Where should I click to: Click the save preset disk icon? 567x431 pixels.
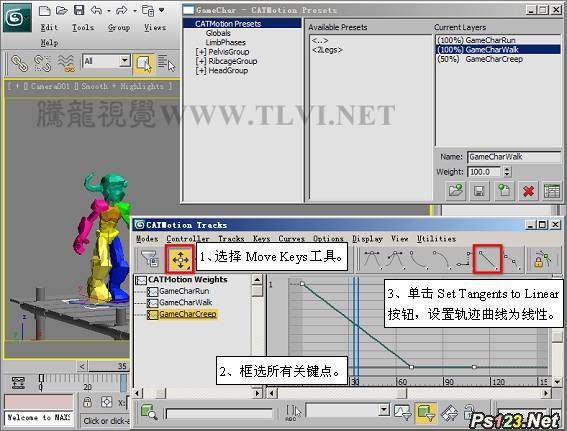coord(479,191)
